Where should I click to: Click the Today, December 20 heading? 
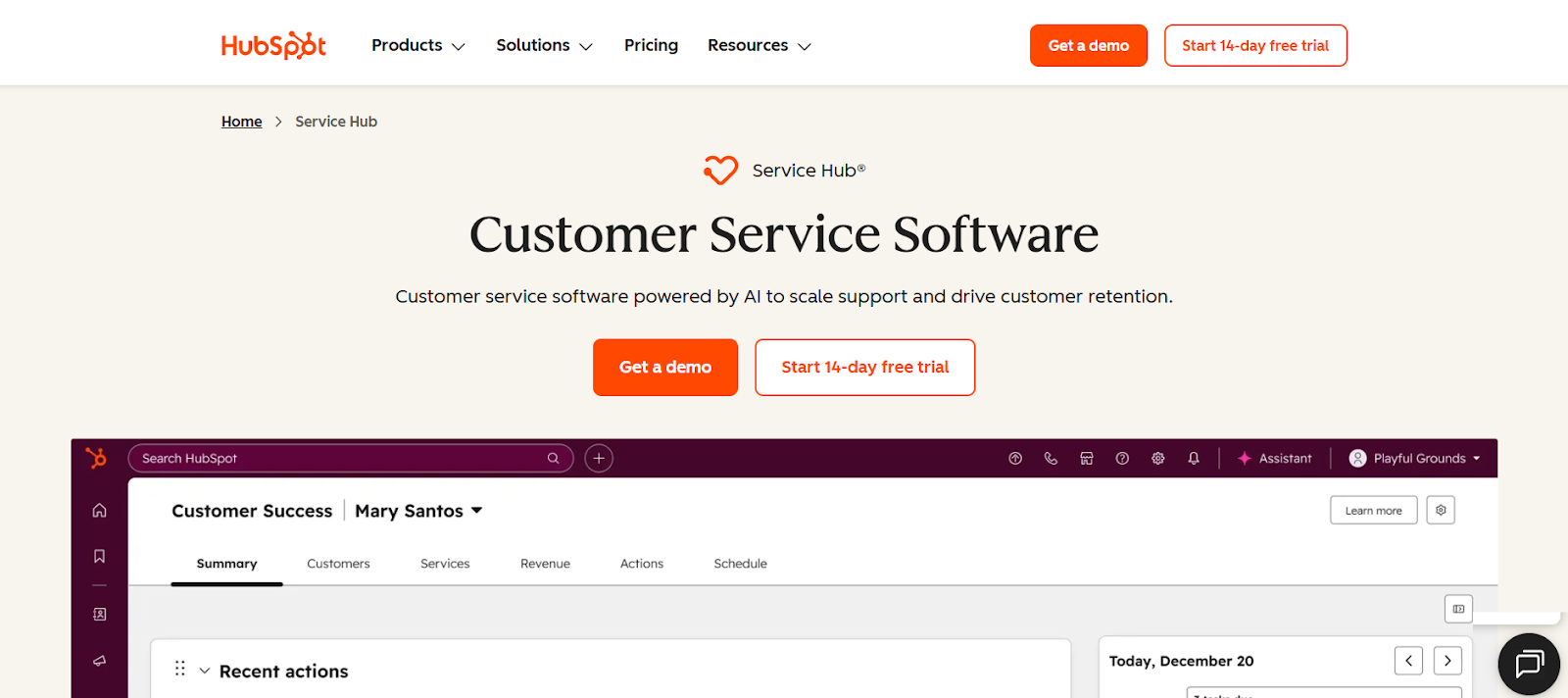1181,661
